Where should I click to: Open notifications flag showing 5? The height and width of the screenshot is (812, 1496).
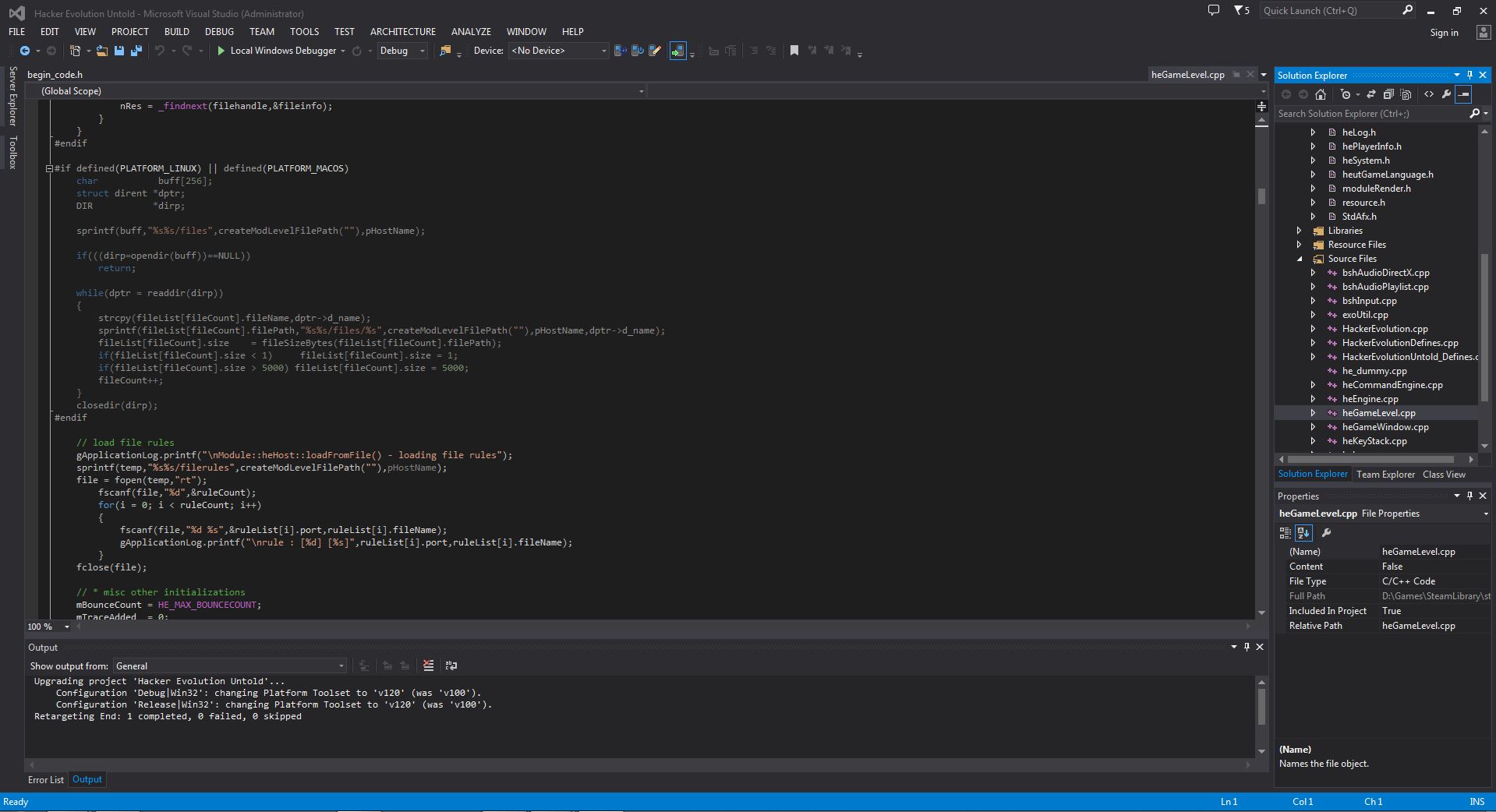(1241, 11)
